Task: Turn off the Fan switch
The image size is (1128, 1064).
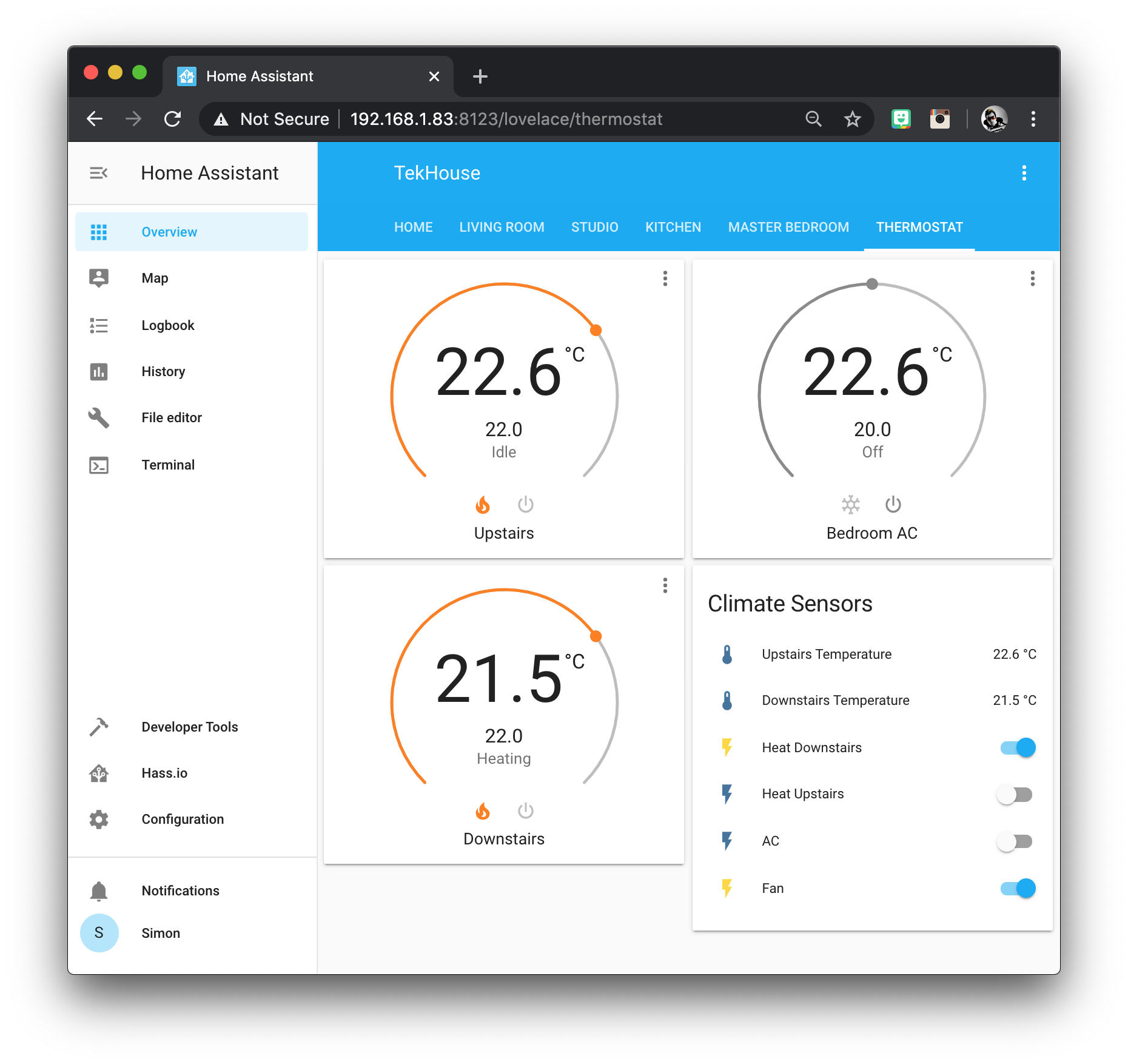Action: [1018, 888]
